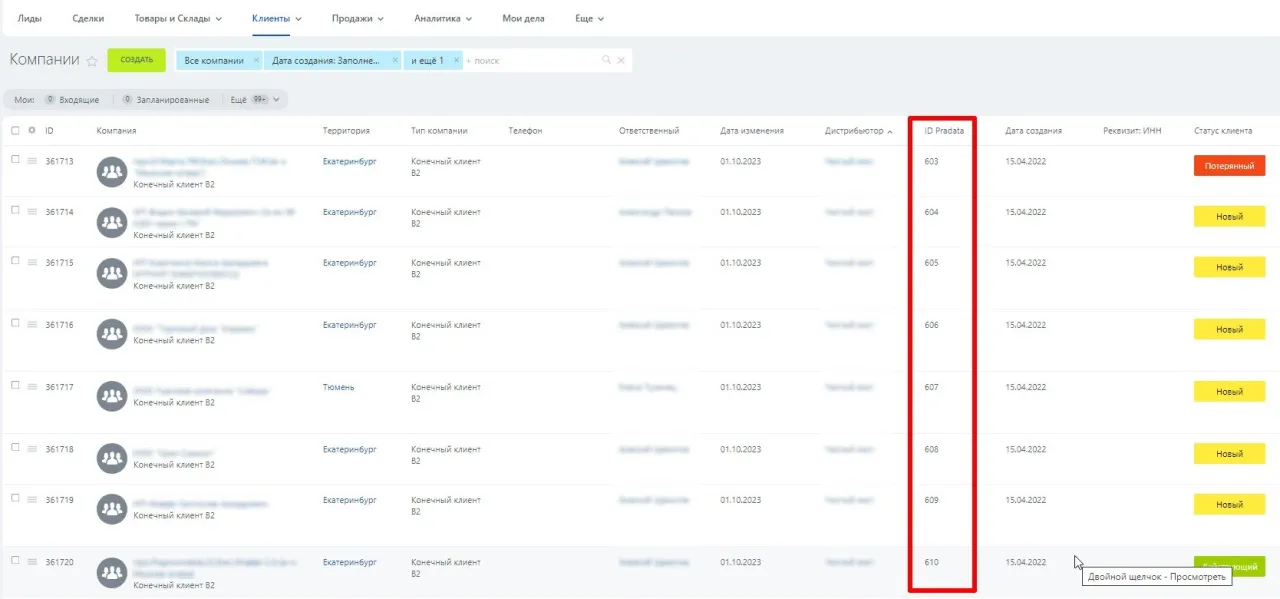The image size is (1280, 599).
Task: Toggle the select-all checkbox in the header
Action: (x=13, y=130)
